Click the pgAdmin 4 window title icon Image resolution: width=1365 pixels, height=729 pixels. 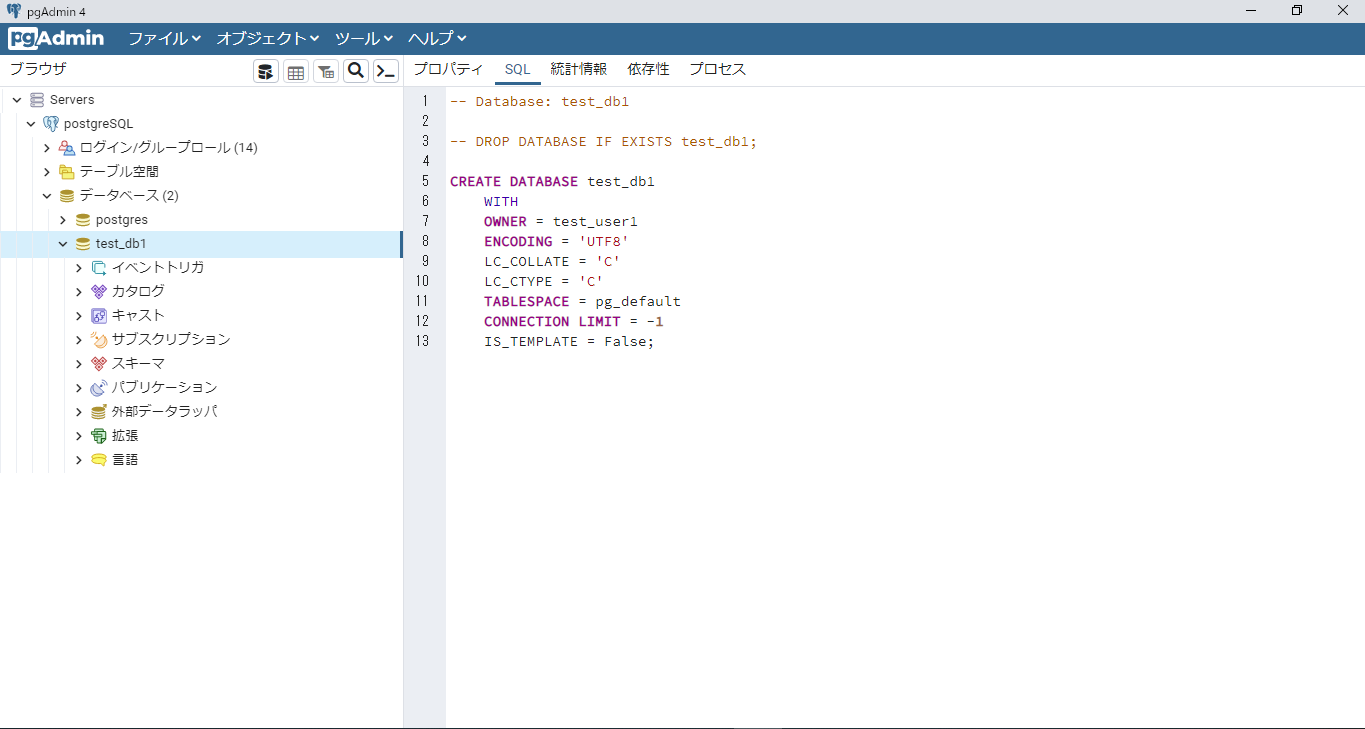point(13,10)
